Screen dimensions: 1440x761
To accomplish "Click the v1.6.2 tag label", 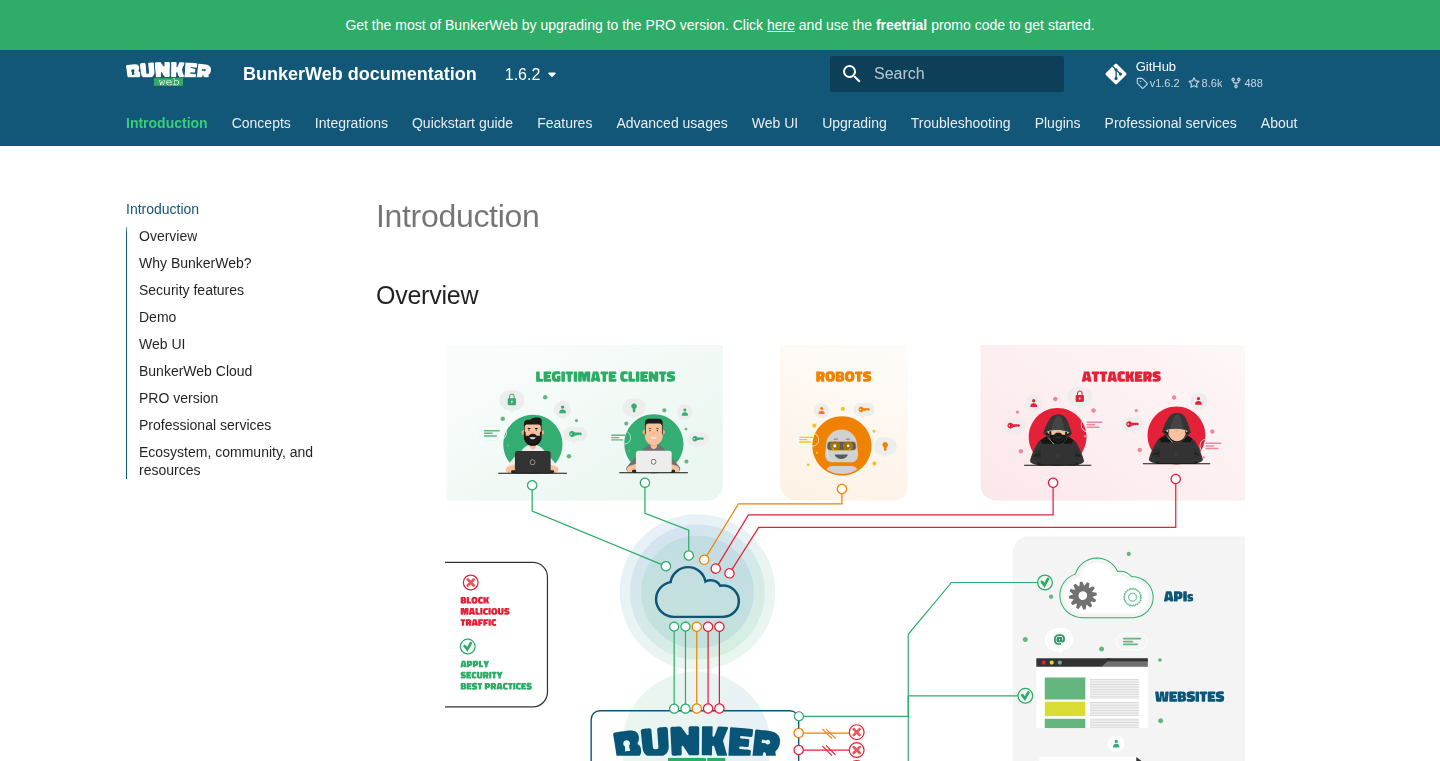I will click(x=1158, y=83).
